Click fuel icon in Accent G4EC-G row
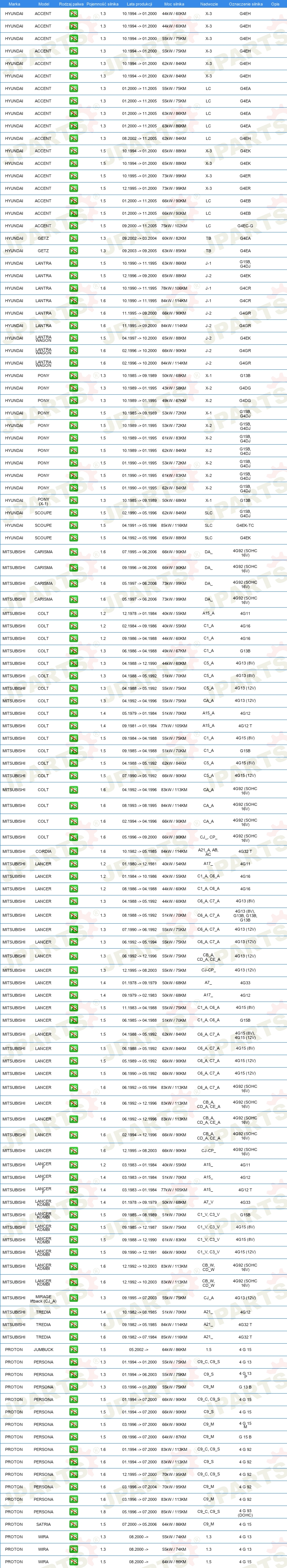Screen dimensions: 287x1568 73,226
